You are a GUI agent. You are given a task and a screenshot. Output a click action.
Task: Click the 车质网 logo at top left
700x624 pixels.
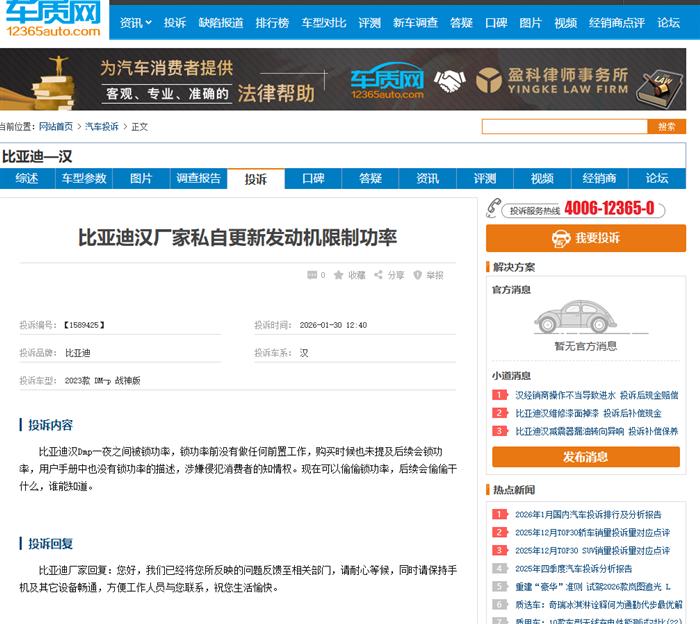coord(51,20)
